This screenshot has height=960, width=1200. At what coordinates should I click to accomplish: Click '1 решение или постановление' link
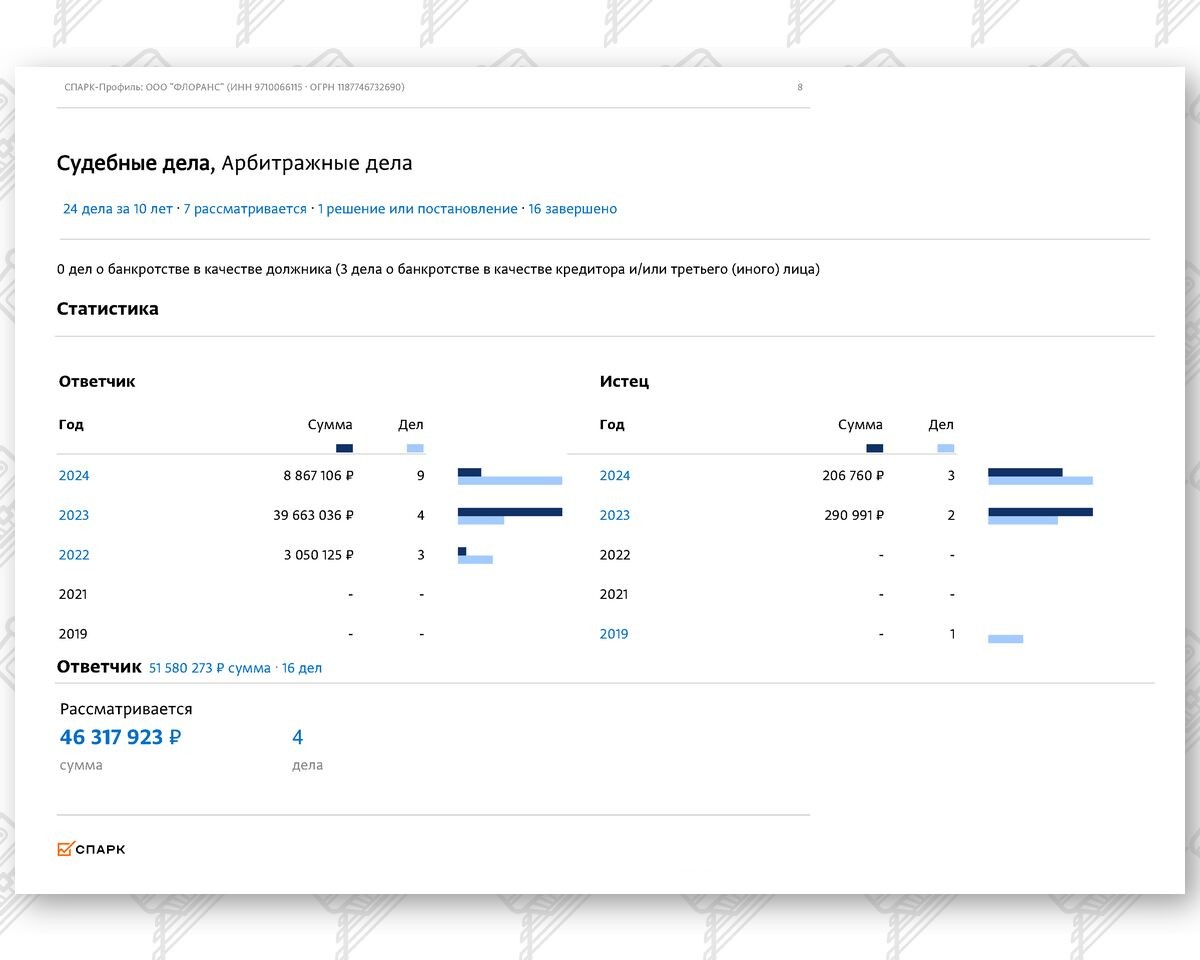click(417, 209)
